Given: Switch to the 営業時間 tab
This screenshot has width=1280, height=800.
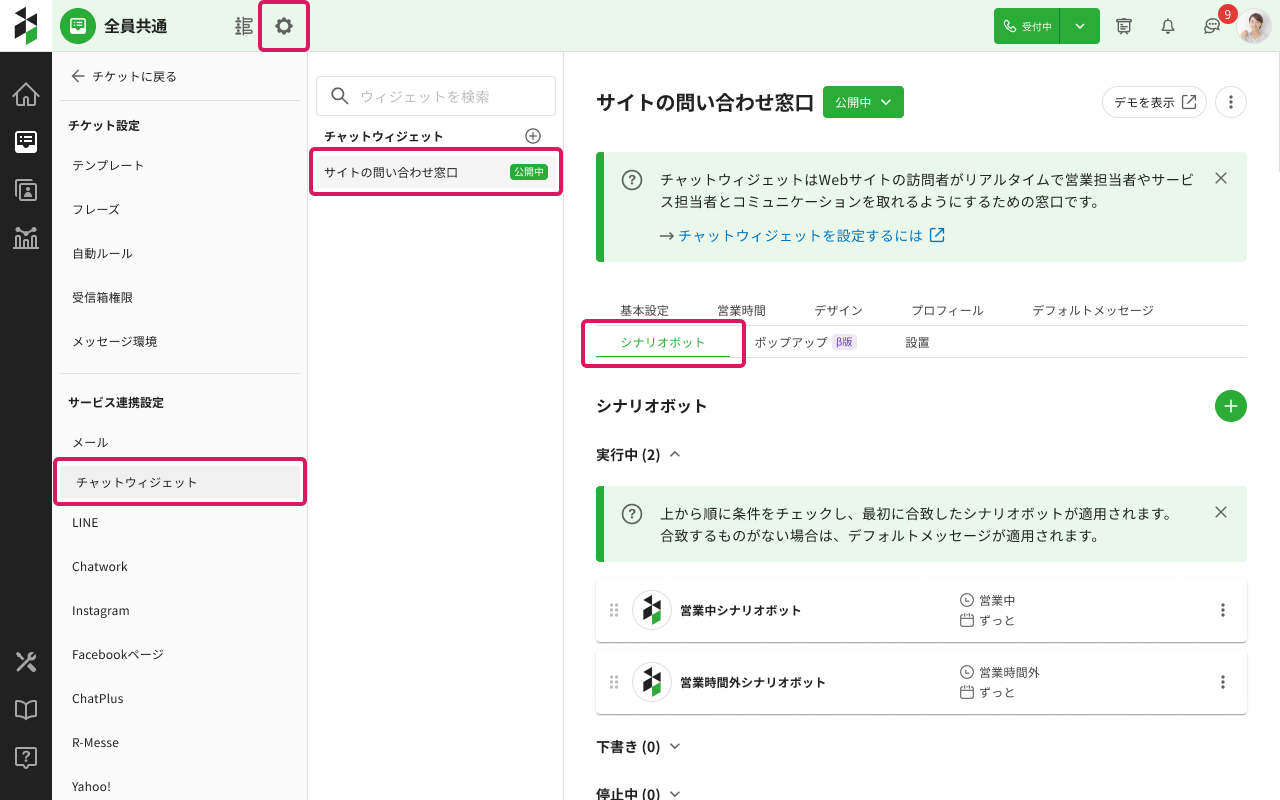Looking at the screenshot, I should [x=741, y=311].
